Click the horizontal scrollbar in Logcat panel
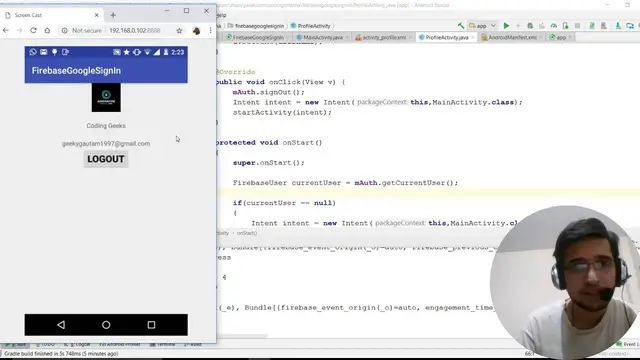This screenshot has width=640, height=360. (x=242, y=336)
